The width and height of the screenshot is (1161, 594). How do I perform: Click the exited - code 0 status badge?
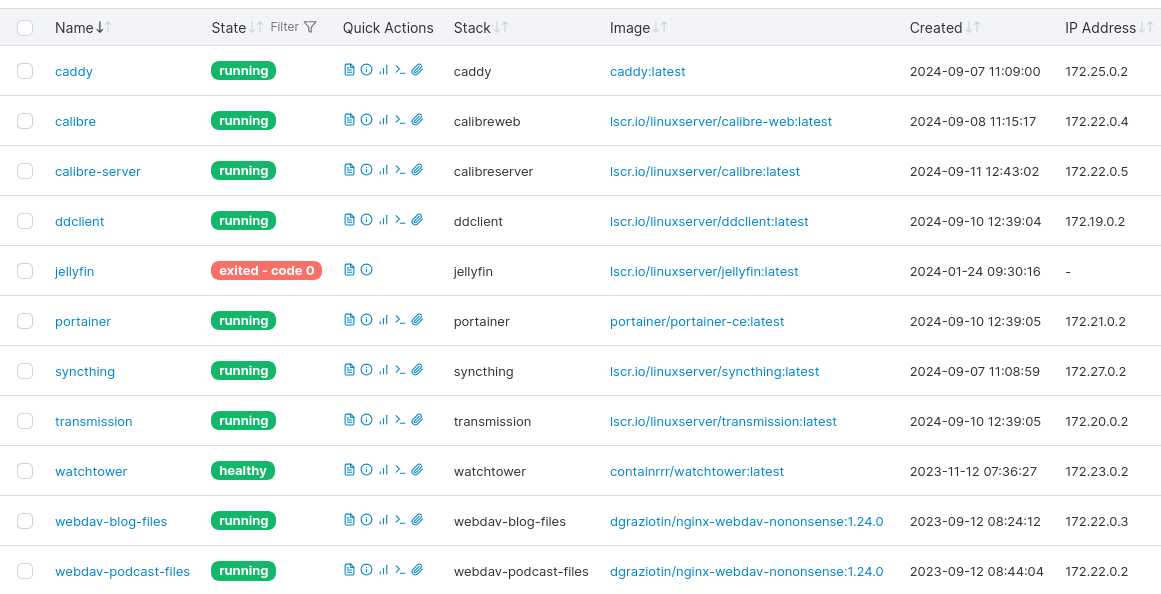click(x=266, y=271)
